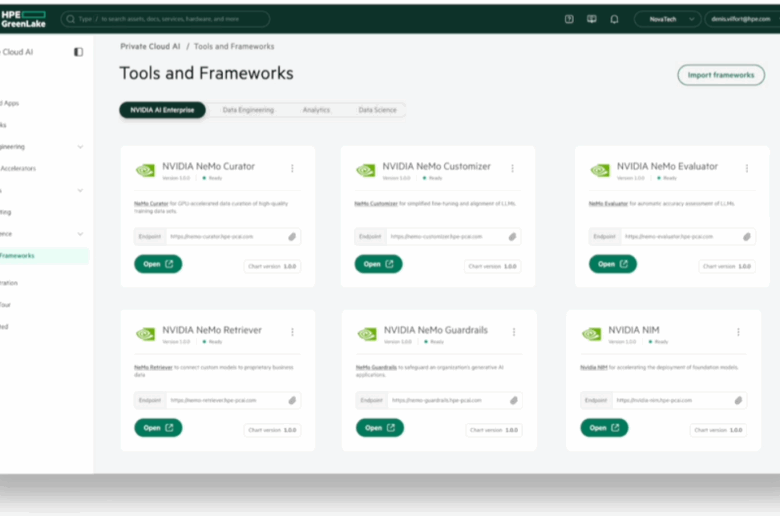780x516 pixels.
Task: Click NVIDIA logo on NVIDIA NIM card
Action: pos(591,334)
